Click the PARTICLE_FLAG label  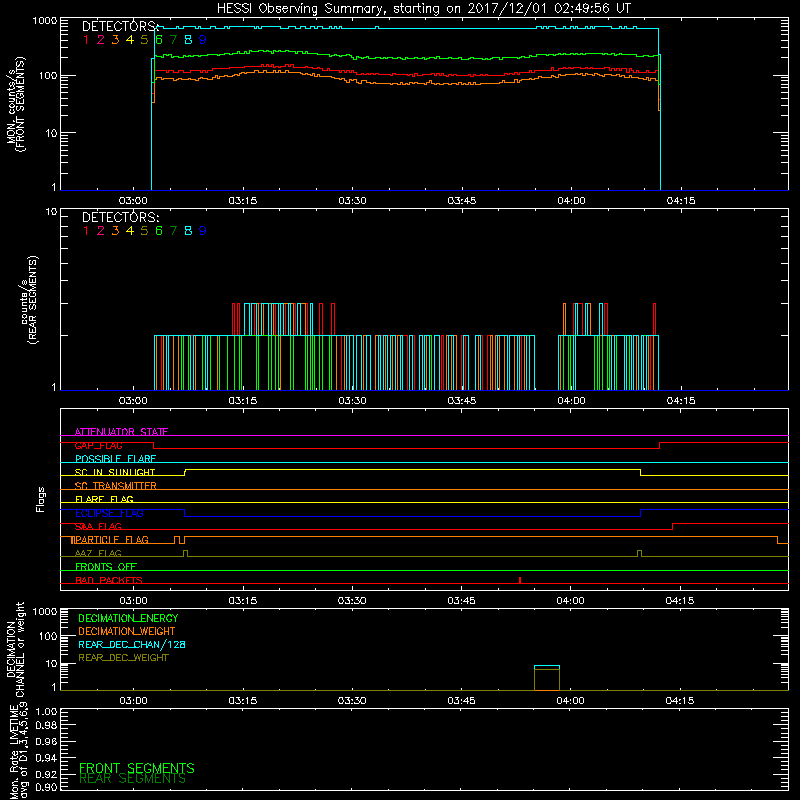(x=112, y=539)
